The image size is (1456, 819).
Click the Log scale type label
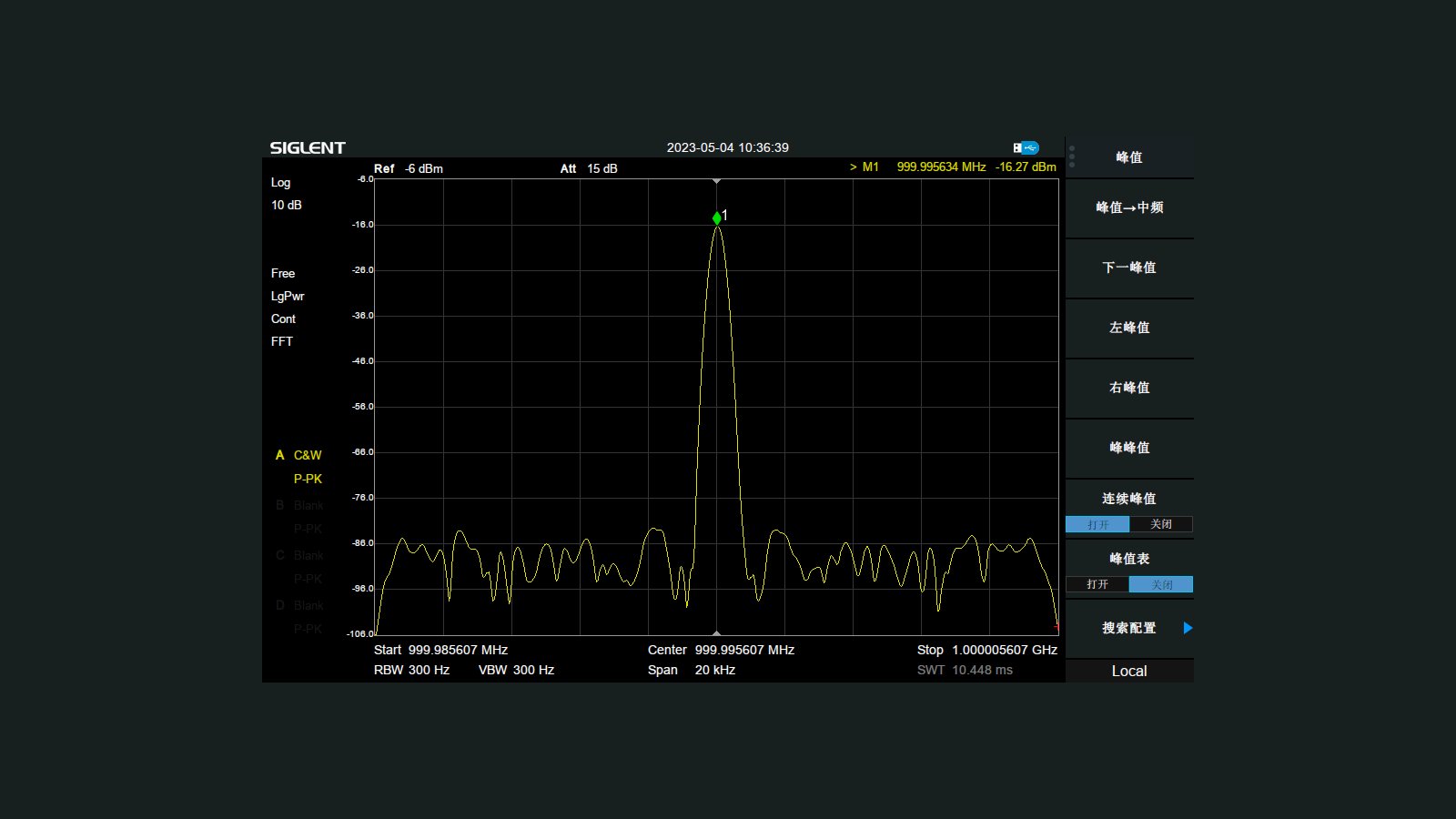pos(280,182)
